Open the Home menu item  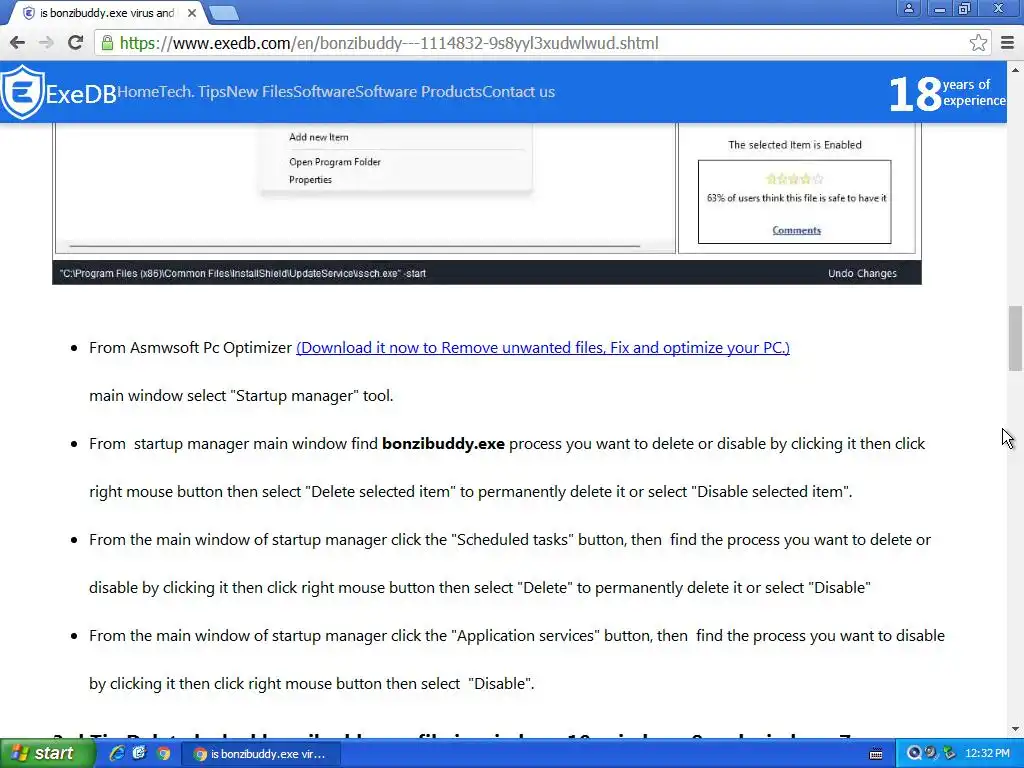[x=138, y=92]
